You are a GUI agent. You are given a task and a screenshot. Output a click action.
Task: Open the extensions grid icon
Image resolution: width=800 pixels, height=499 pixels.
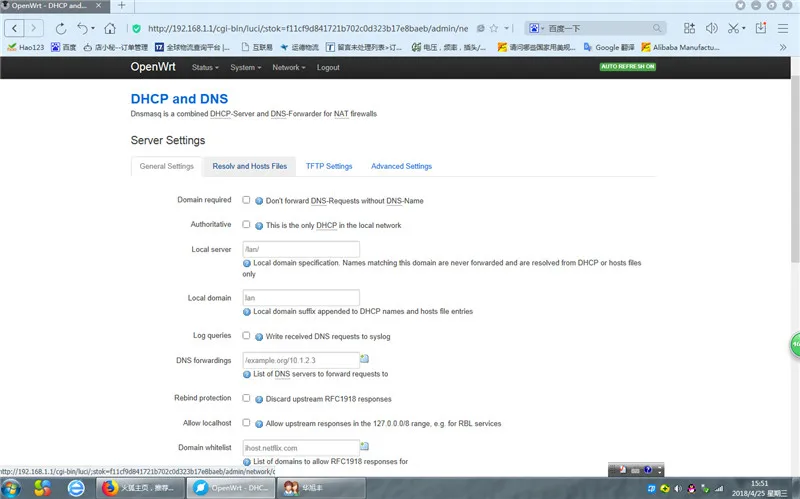[x=689, y=28]
